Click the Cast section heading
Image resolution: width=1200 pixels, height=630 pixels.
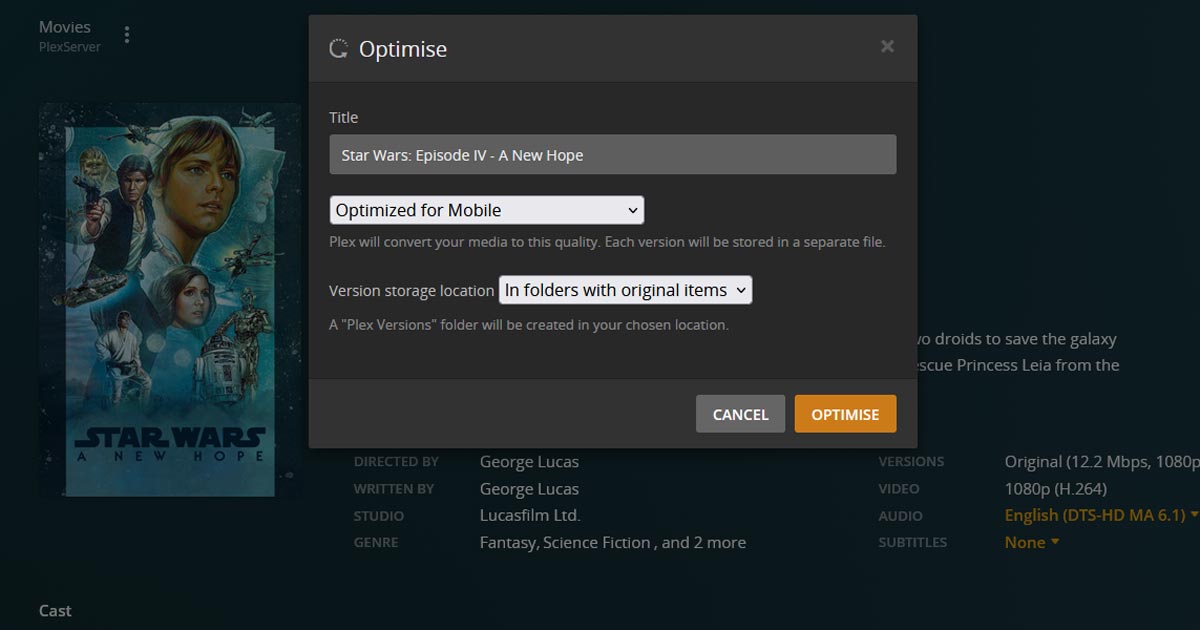[54, 610]
